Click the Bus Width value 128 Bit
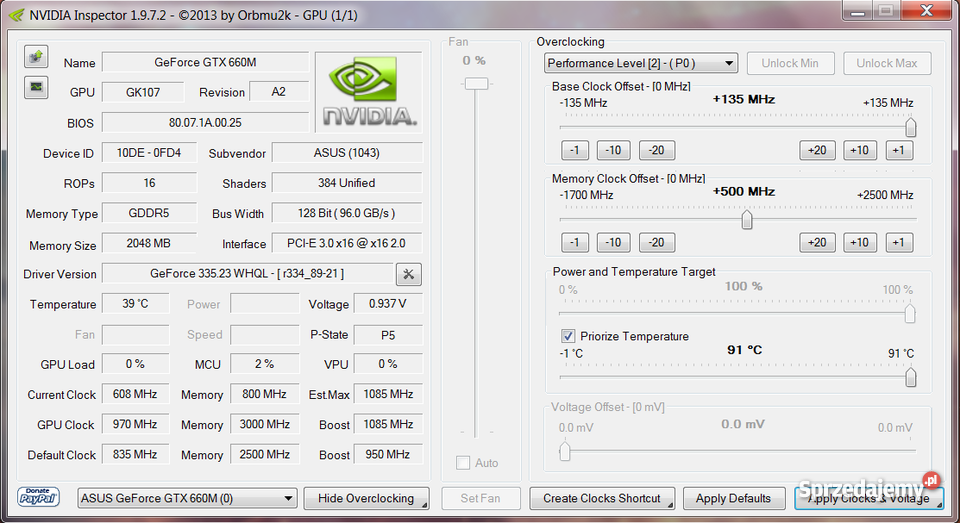Viewport: 960px width, 523px height. (347, 213)
